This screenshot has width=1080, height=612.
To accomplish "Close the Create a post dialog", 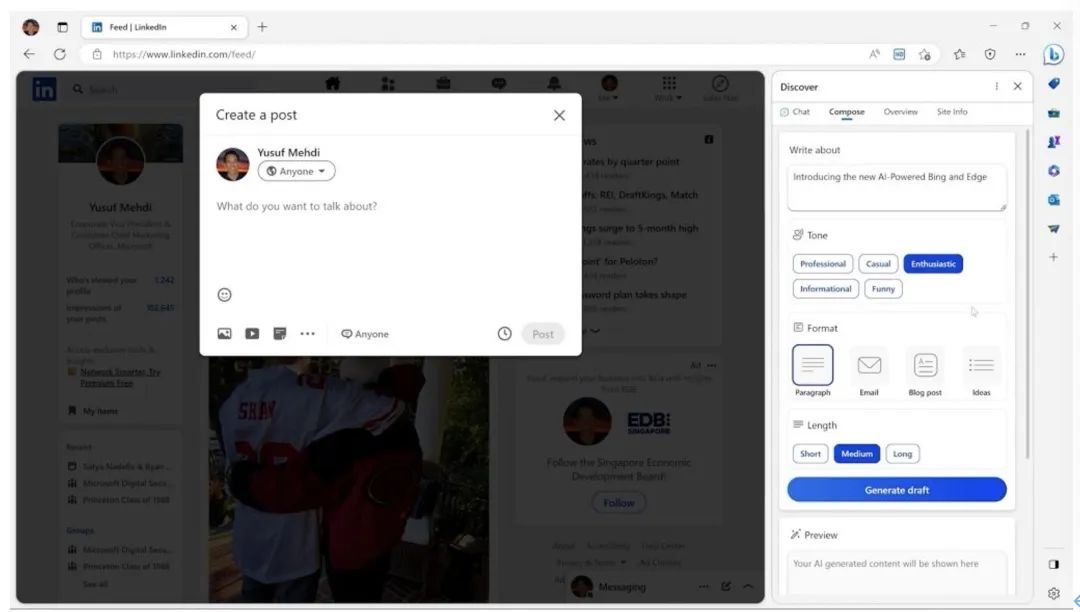I will (x=559, y=116).
